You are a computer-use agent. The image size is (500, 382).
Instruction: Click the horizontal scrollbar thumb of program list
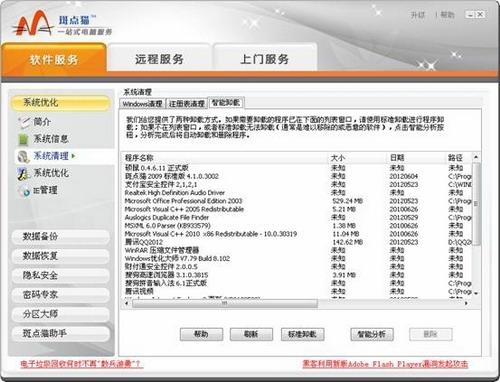[225, 303]
